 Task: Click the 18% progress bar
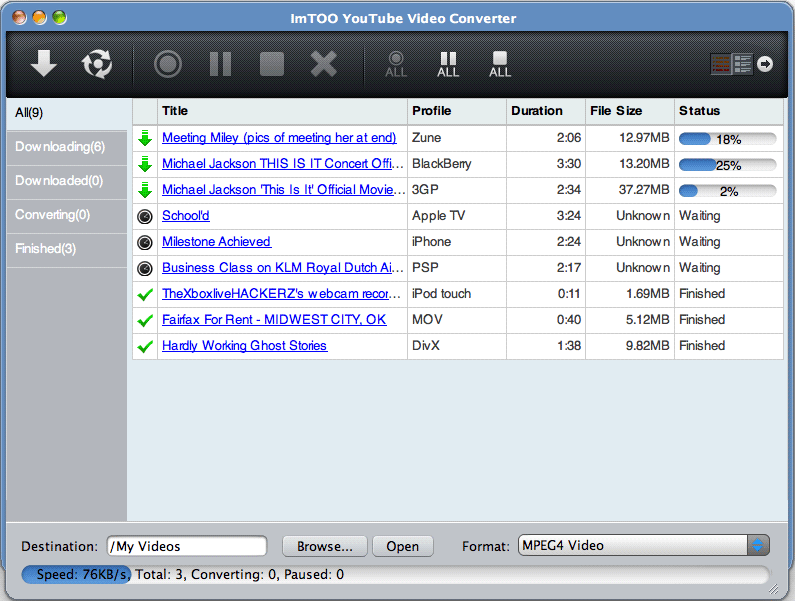point(728,139)
